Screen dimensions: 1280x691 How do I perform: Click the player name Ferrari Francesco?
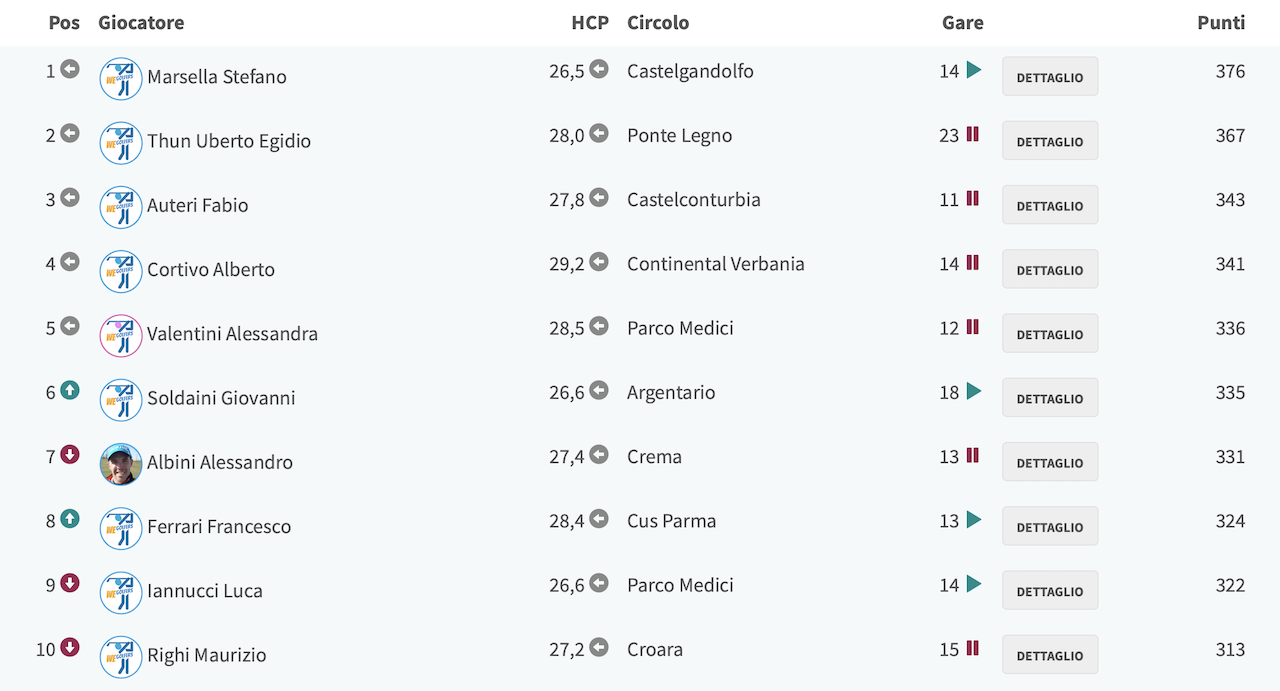219,526
